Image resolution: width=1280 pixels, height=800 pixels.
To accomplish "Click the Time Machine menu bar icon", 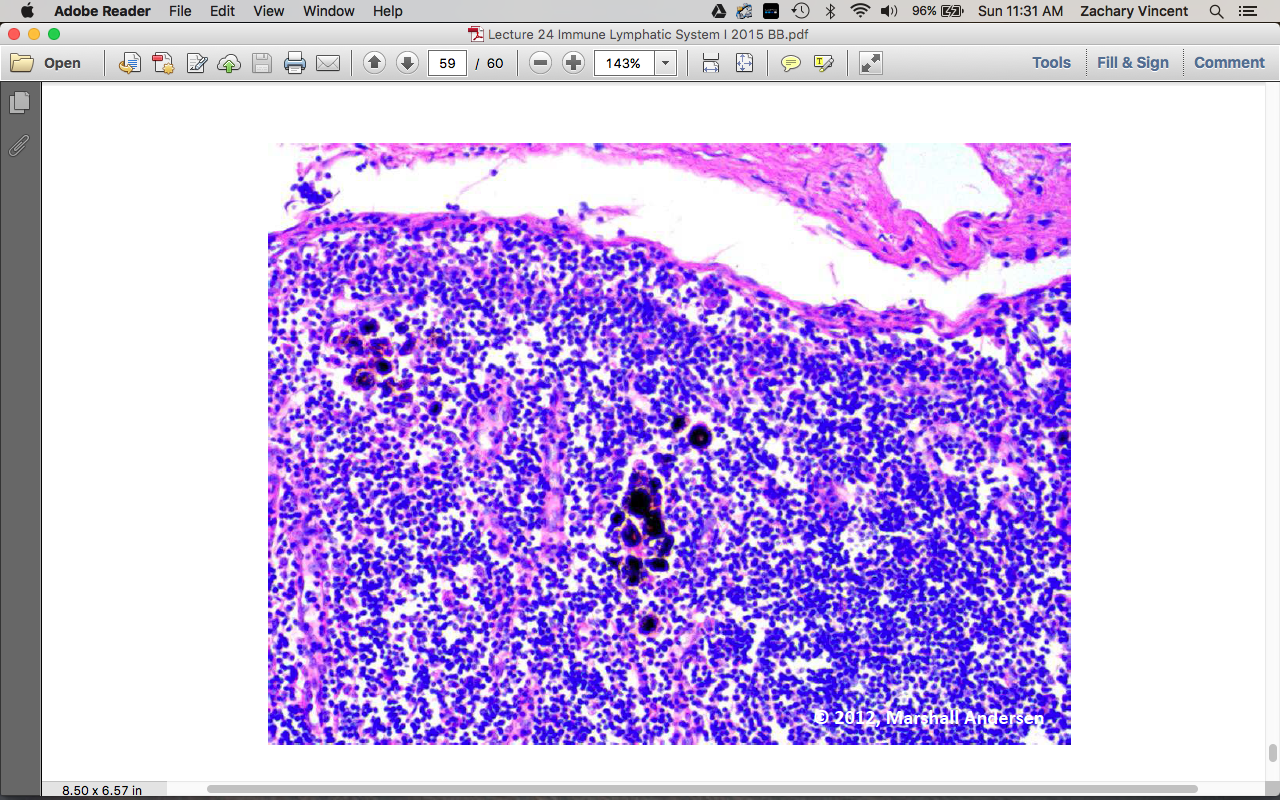I will coord(800,11).
